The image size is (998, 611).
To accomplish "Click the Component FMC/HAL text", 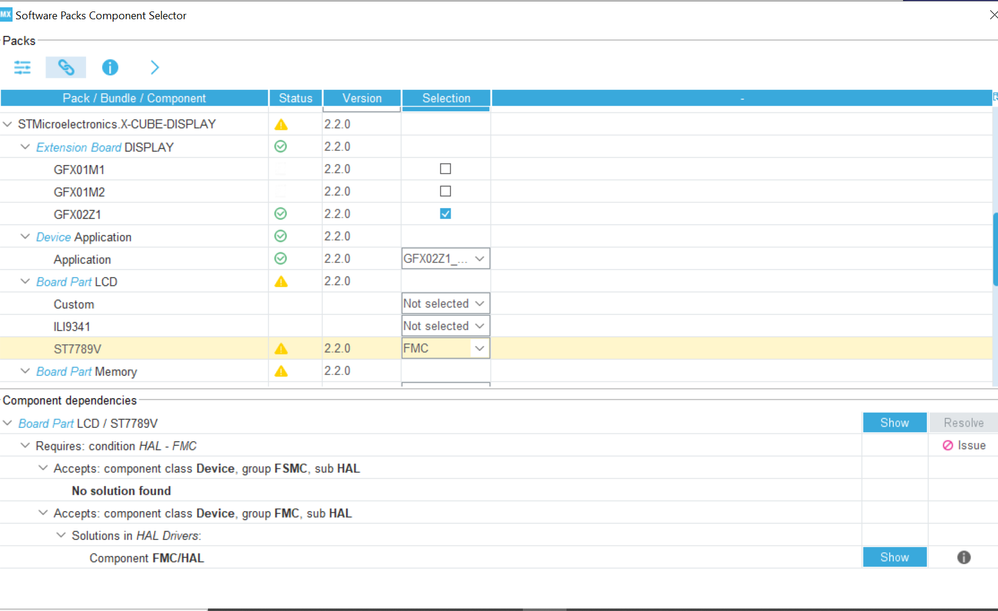I will pyautogui.click(x=146, y=558).
